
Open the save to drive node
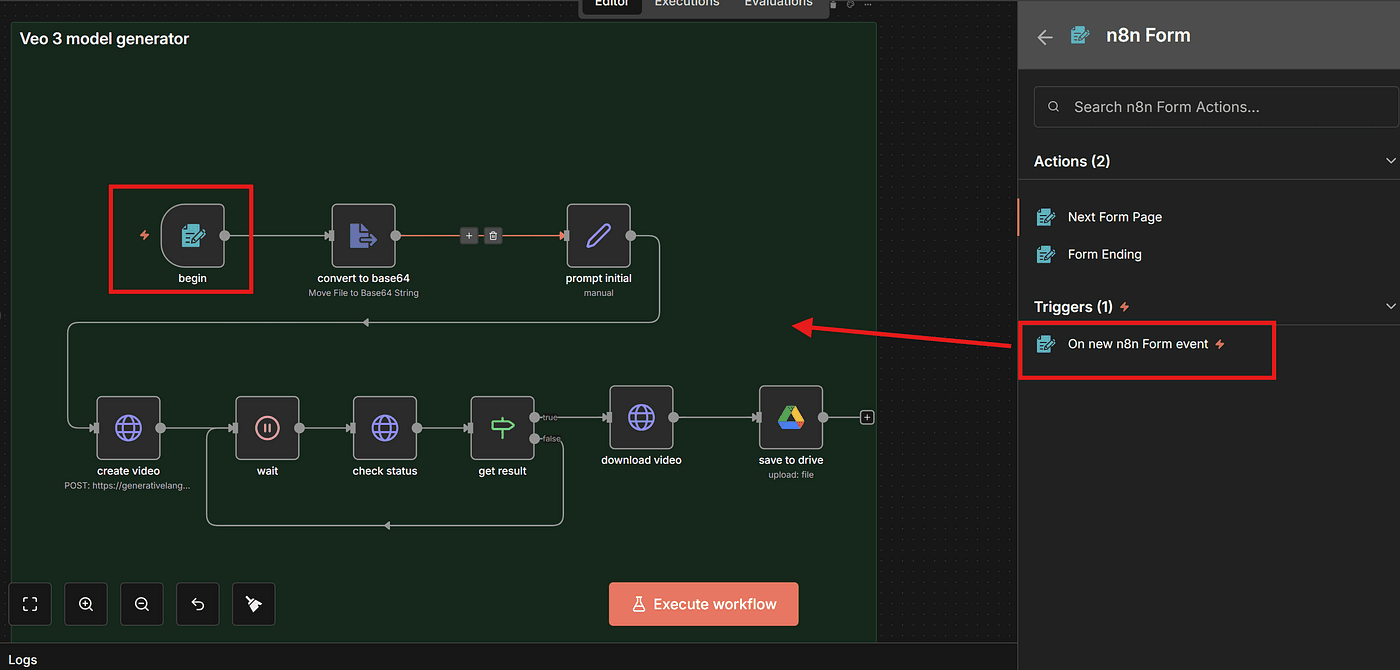click(790, 418)
